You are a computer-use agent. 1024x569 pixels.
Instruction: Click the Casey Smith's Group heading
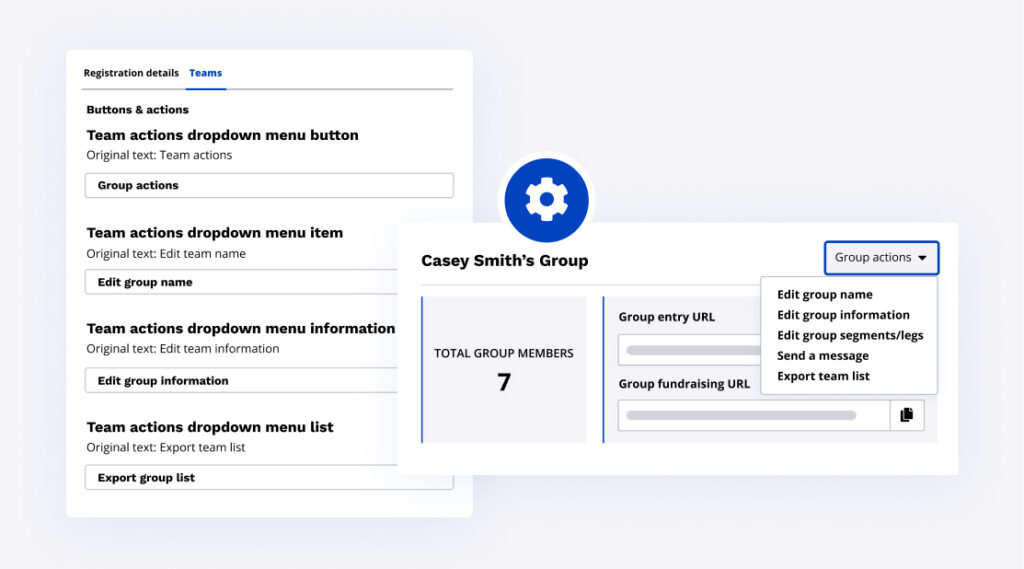click(x=504, y=261)
